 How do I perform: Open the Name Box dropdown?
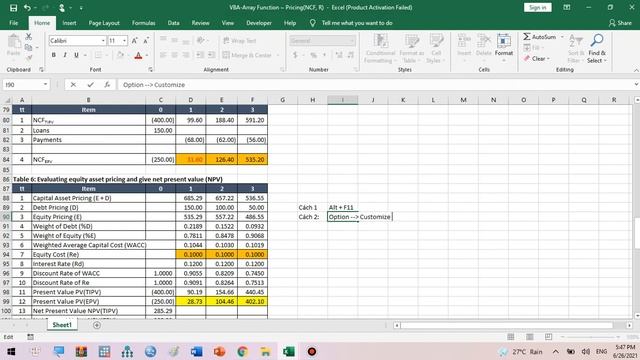click(45, 84)
